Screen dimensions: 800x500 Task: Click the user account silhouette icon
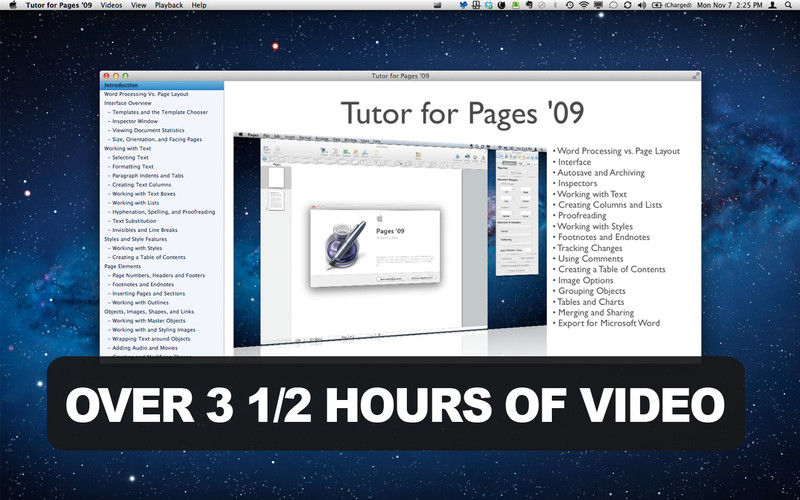(x=772, y=5)
